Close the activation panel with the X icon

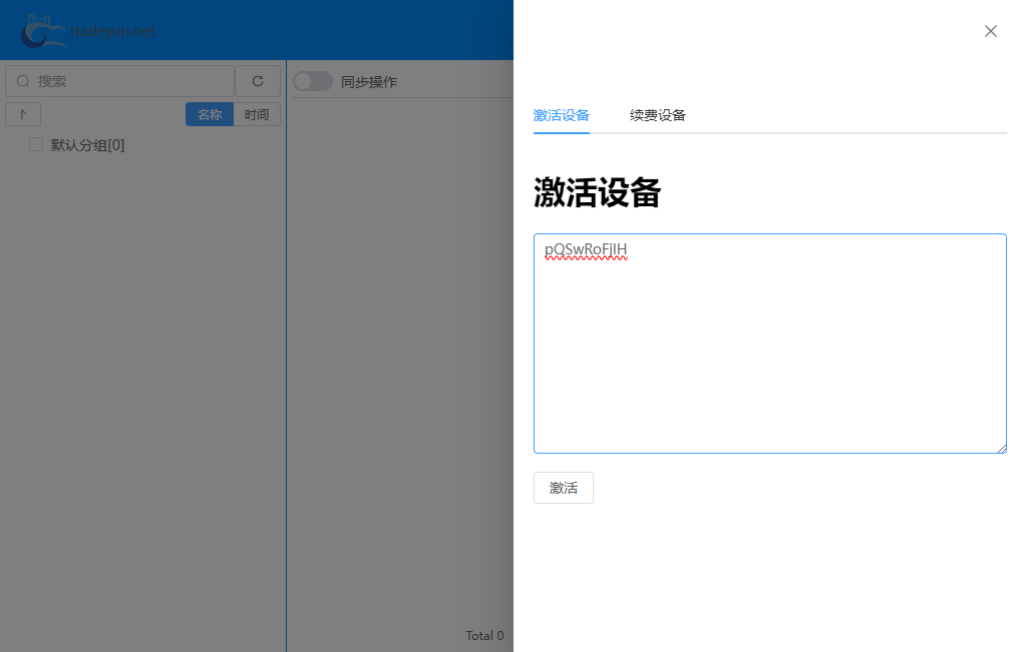pyautogui.click(x=990, y=31)
